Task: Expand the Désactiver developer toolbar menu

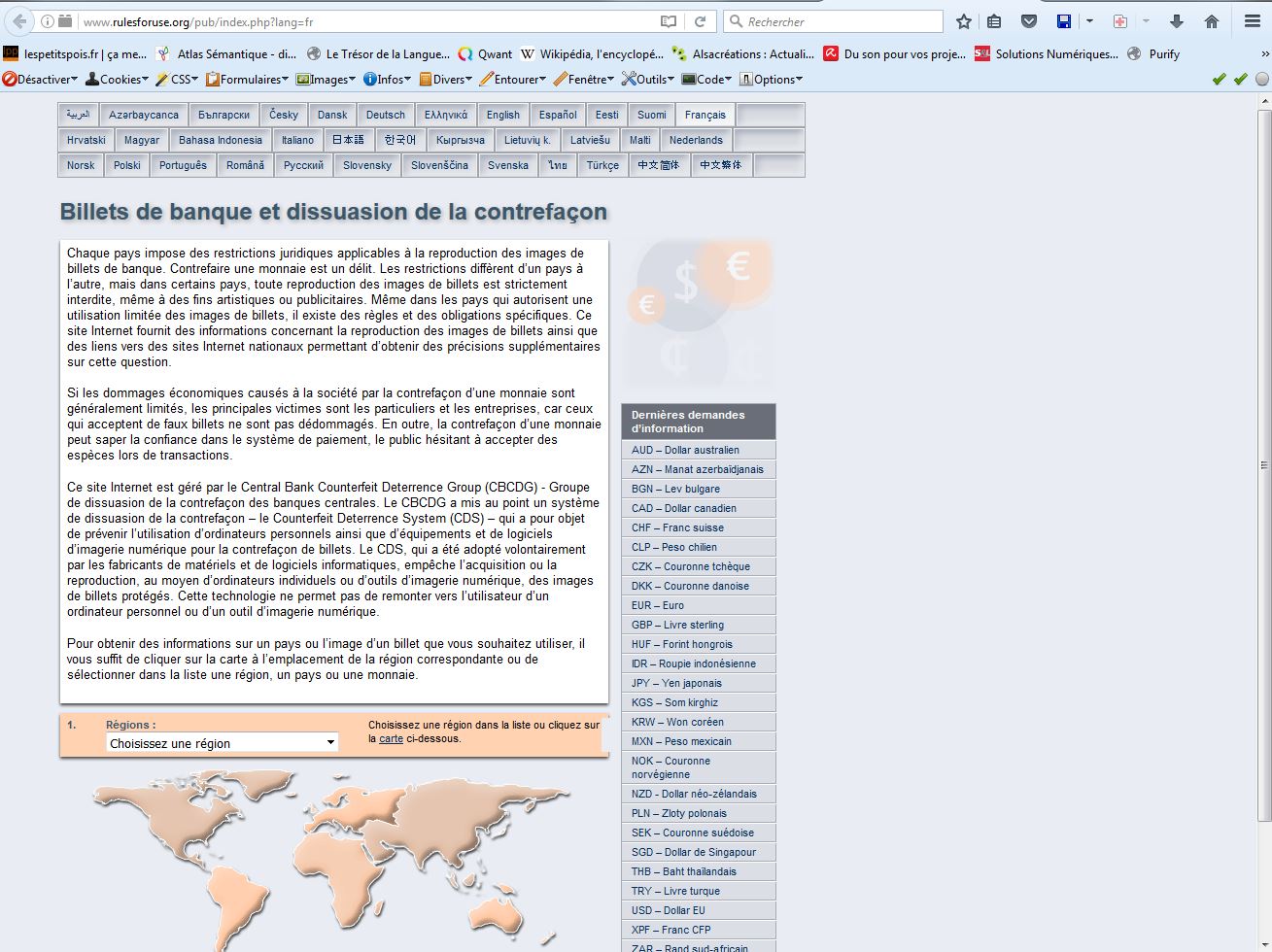Action: click(x=40, y=80)
